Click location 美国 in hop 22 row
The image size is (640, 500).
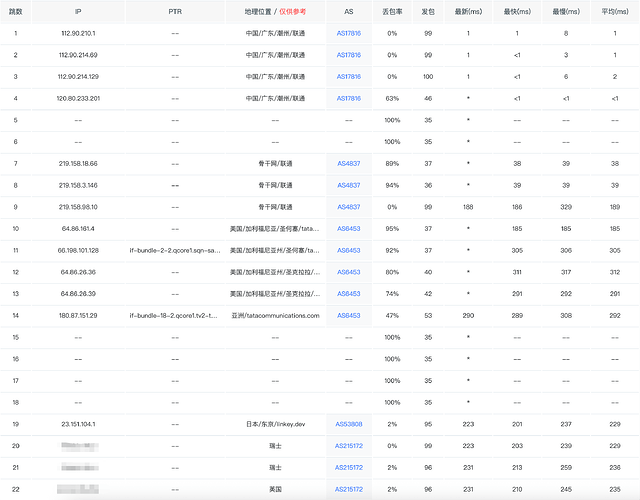(276, 489)
